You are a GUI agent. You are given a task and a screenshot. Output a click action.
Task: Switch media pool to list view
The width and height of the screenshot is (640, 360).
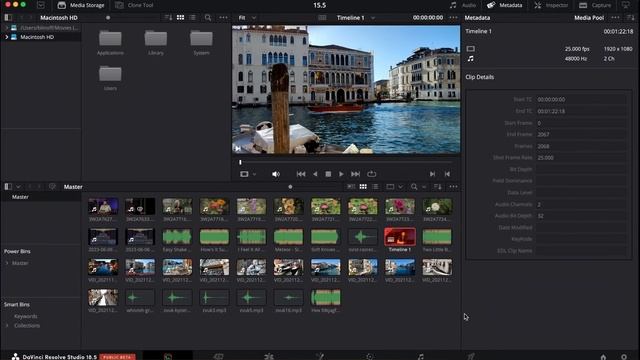(x=375, y=187)
